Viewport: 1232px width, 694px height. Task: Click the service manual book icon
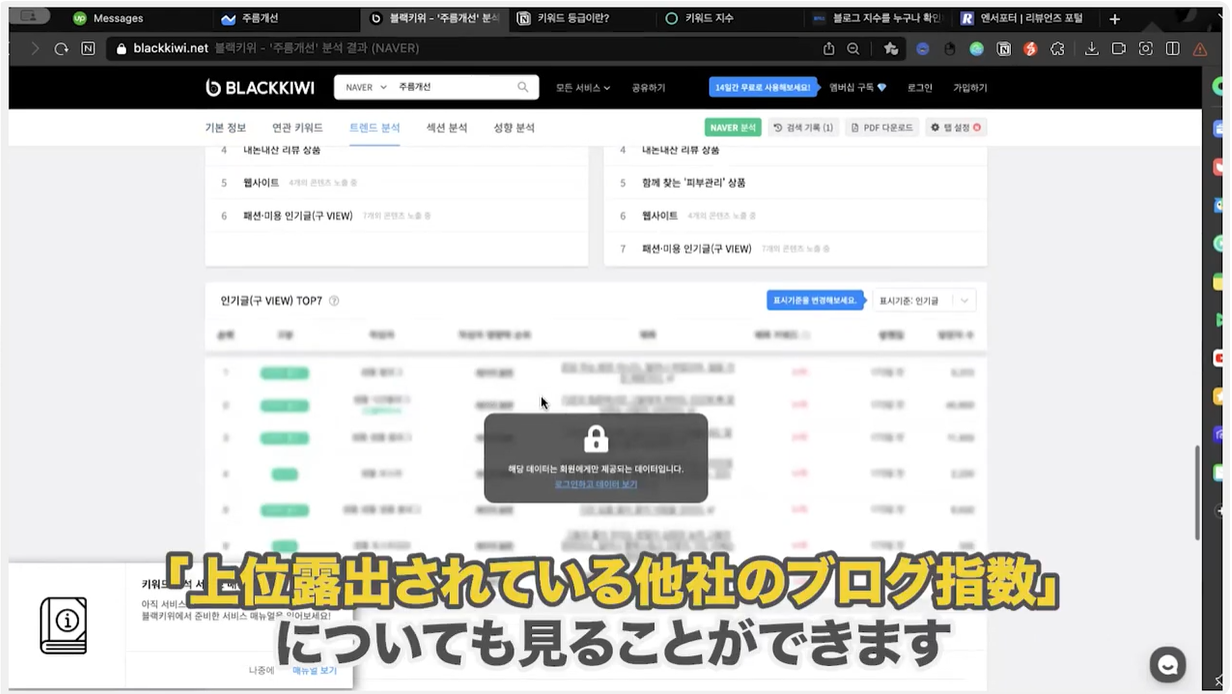[63, 626]
